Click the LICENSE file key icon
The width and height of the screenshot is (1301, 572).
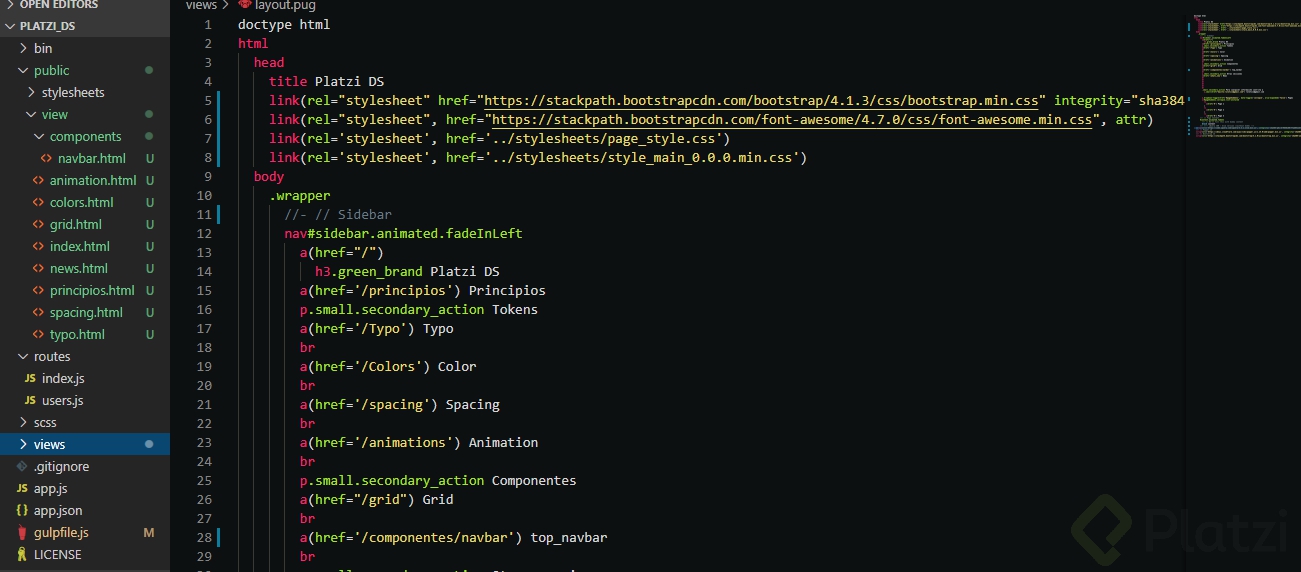pos(22,555)
